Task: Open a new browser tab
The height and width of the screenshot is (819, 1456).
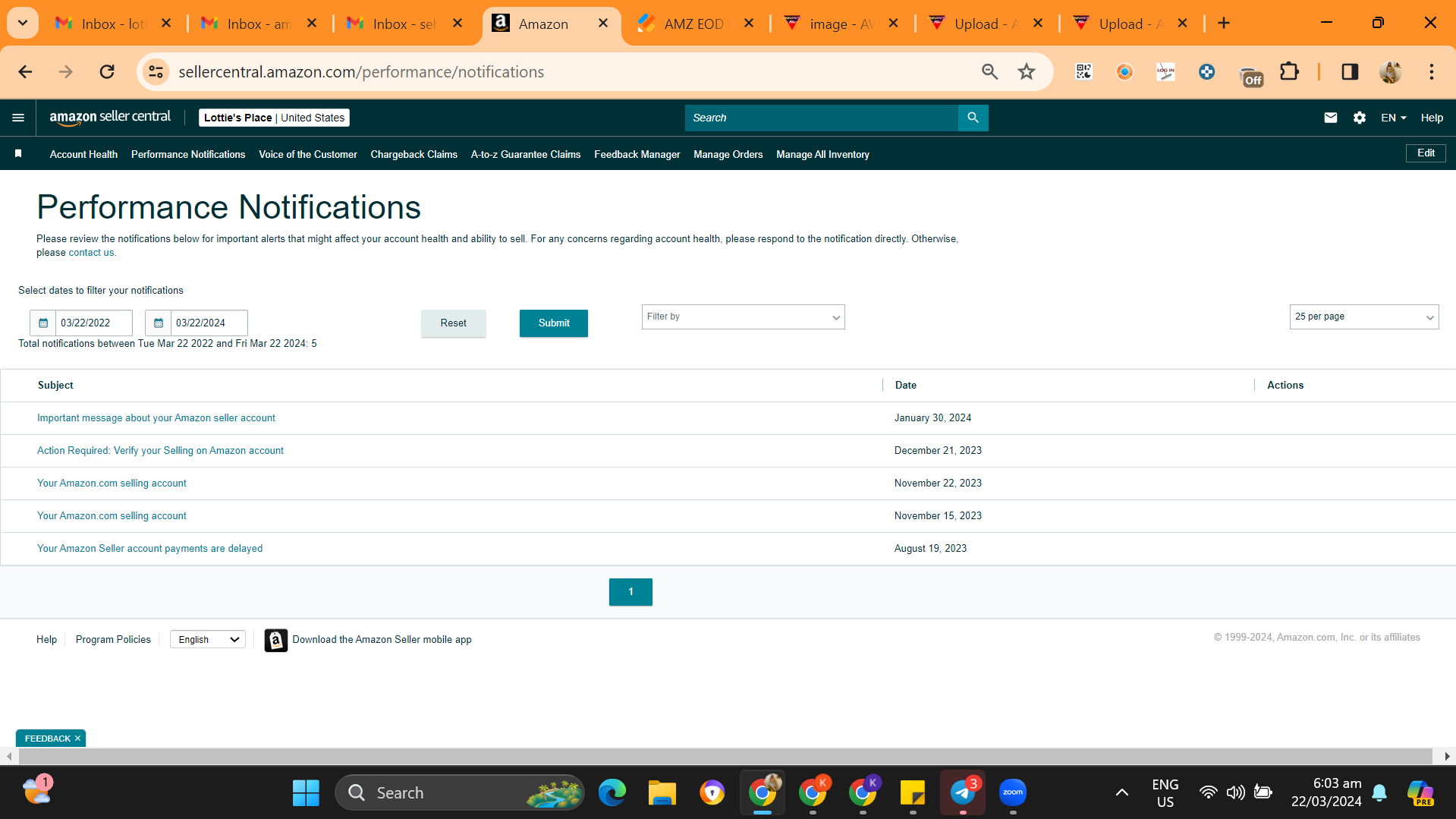Action: pos(1224,24)
